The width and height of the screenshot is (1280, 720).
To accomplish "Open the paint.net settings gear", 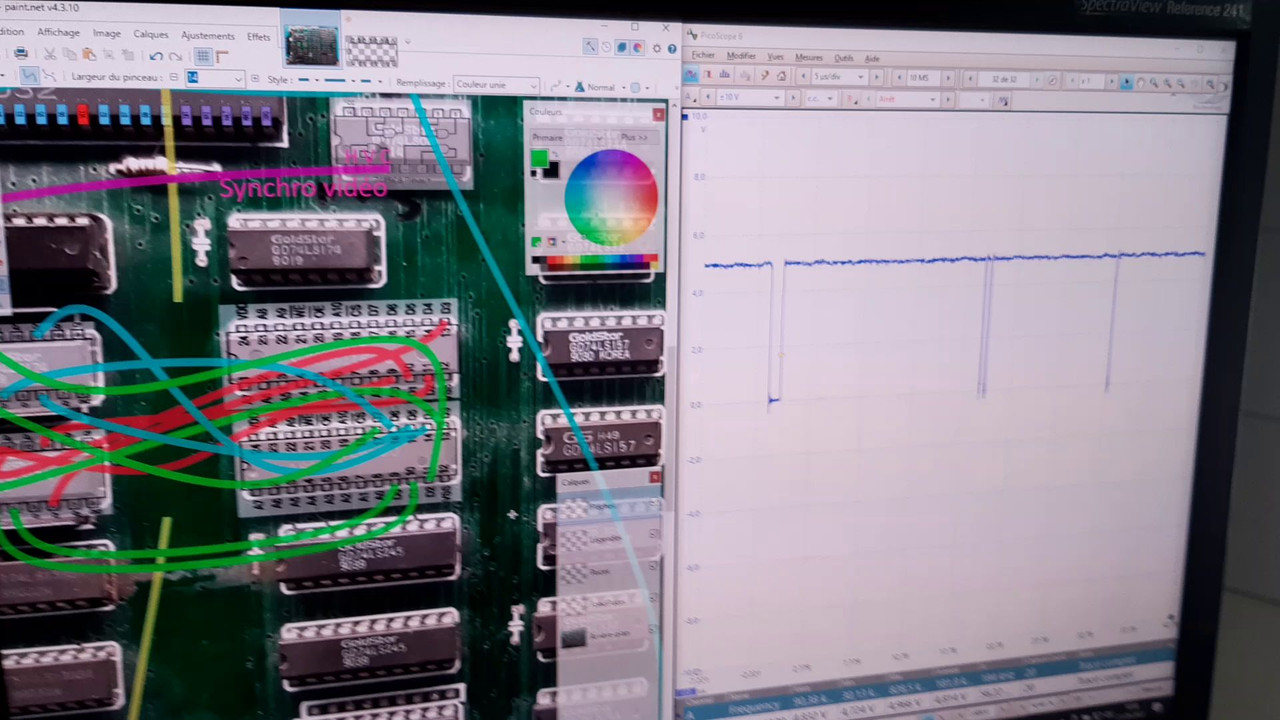I will [x=657, y=48].
